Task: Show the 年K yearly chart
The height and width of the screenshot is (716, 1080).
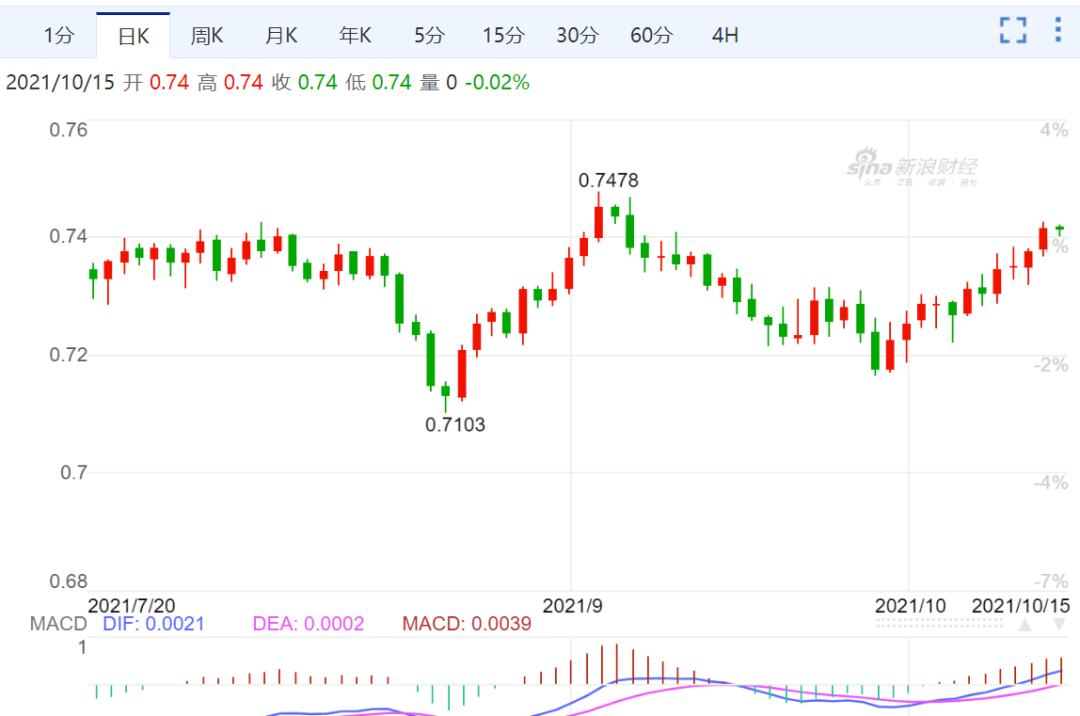Action: tap(355, 35)
